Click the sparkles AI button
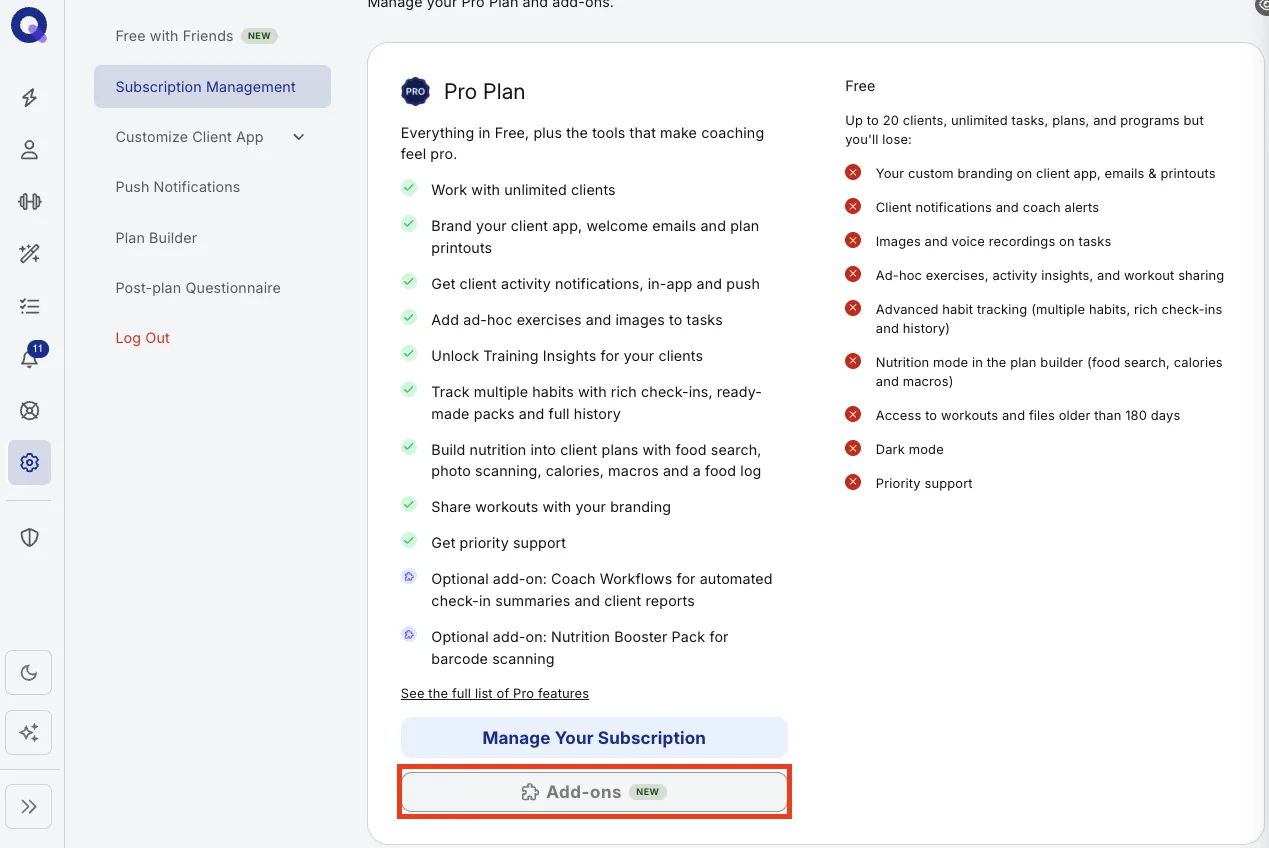This screenshot has width=1269, height=848. pyautogui.click(x=29, y=733)
